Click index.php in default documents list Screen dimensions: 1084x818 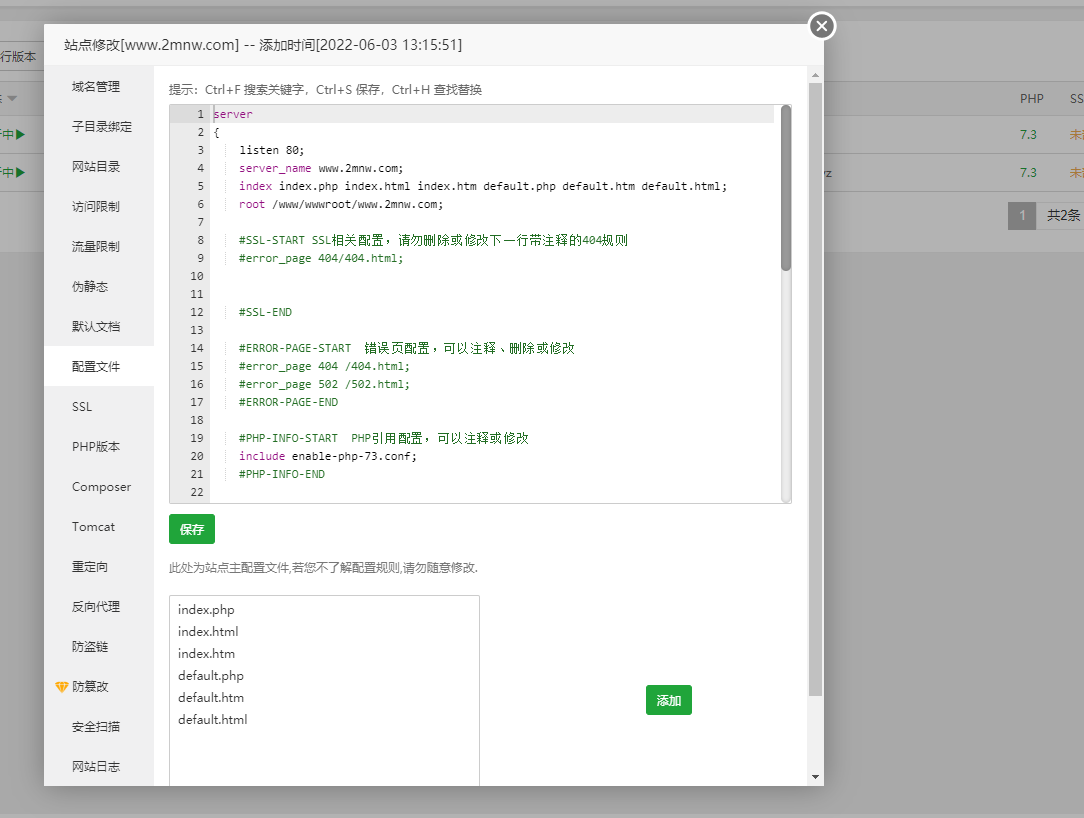206,609
